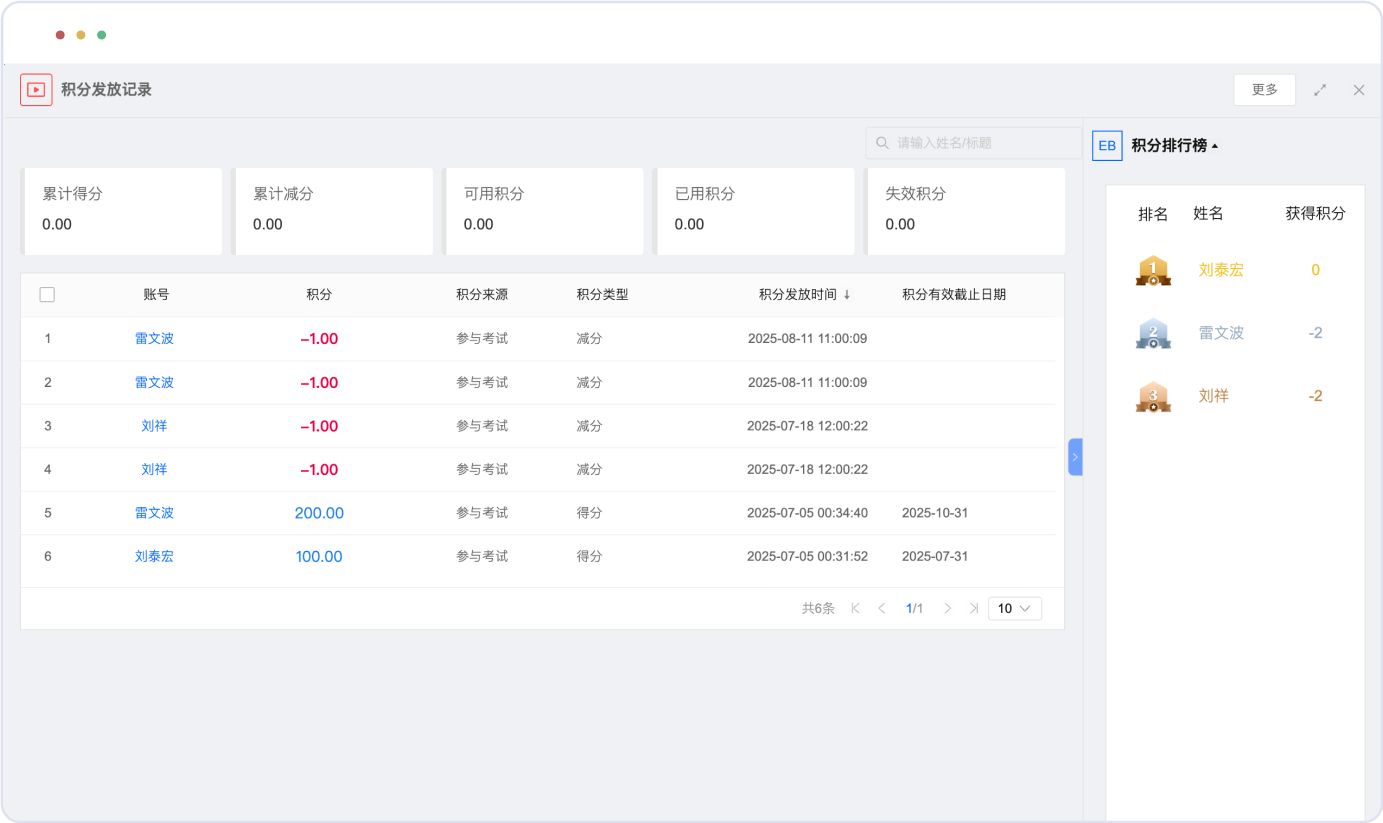Expand the 积分排行榜 dropdown title
The image size is (1383, 823).
1174,146
